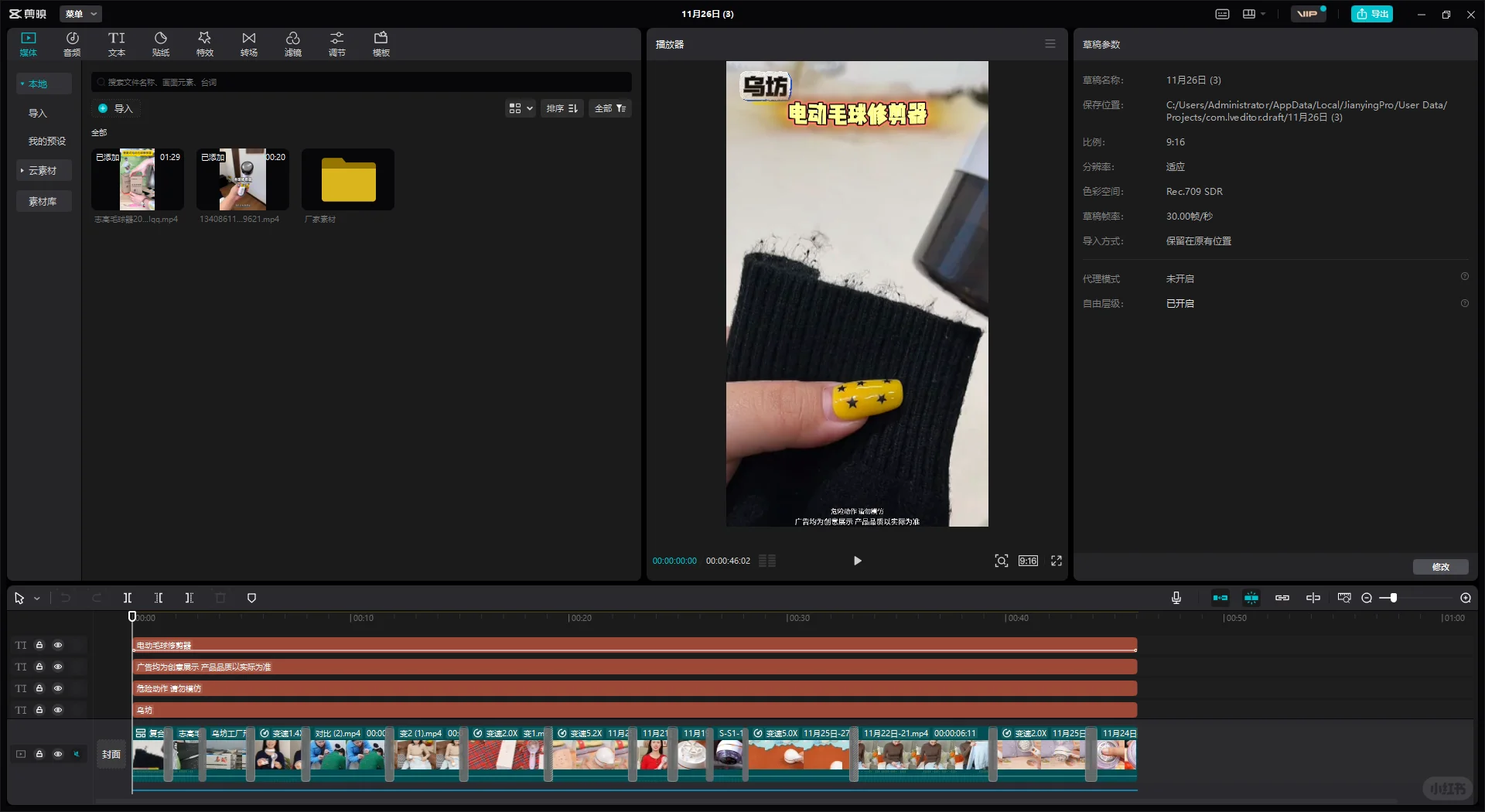Open the 厂家素材 folder

click(348, 179)
